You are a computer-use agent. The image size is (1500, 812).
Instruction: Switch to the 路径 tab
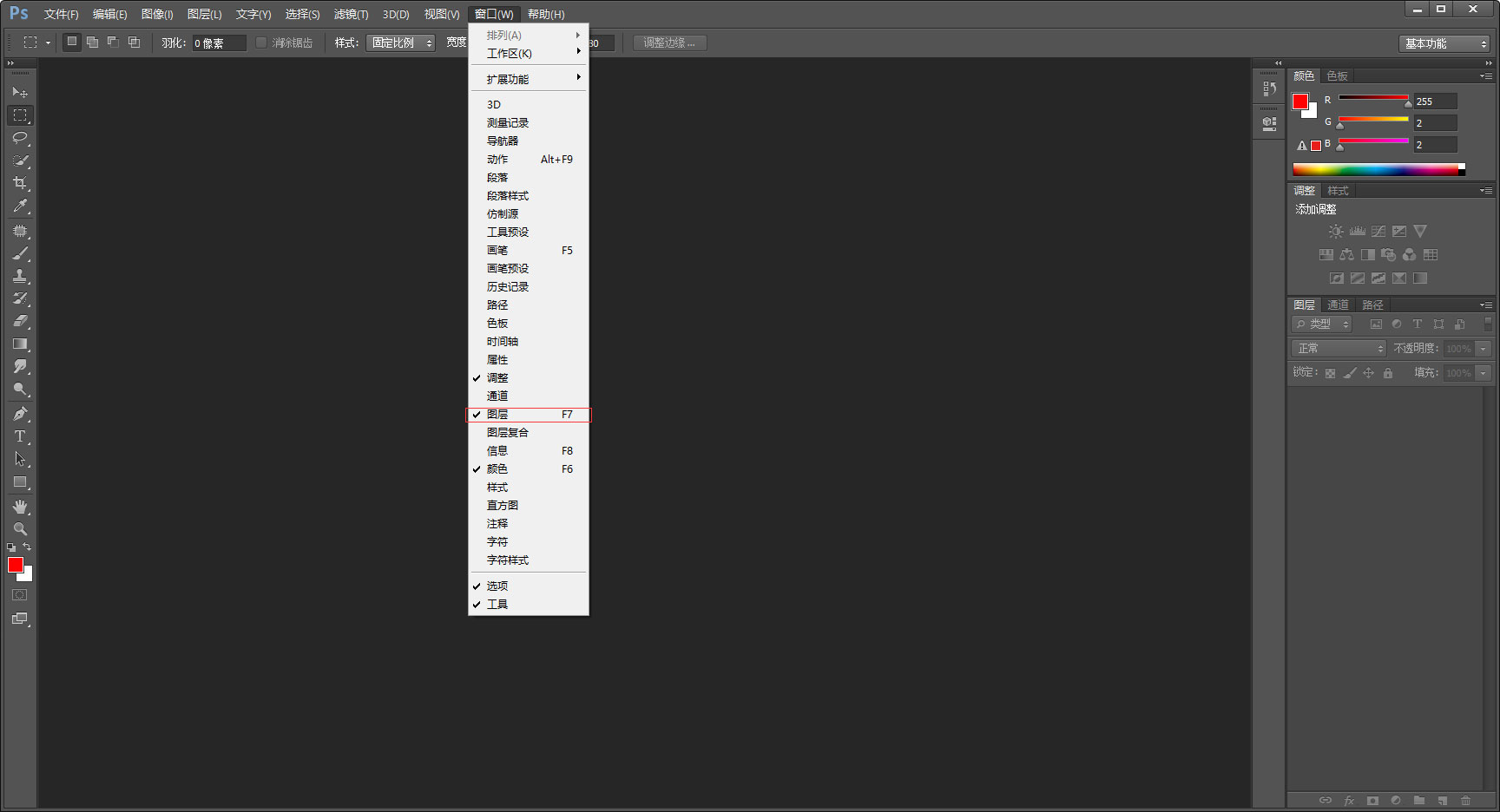click(x=1372, y=305)
